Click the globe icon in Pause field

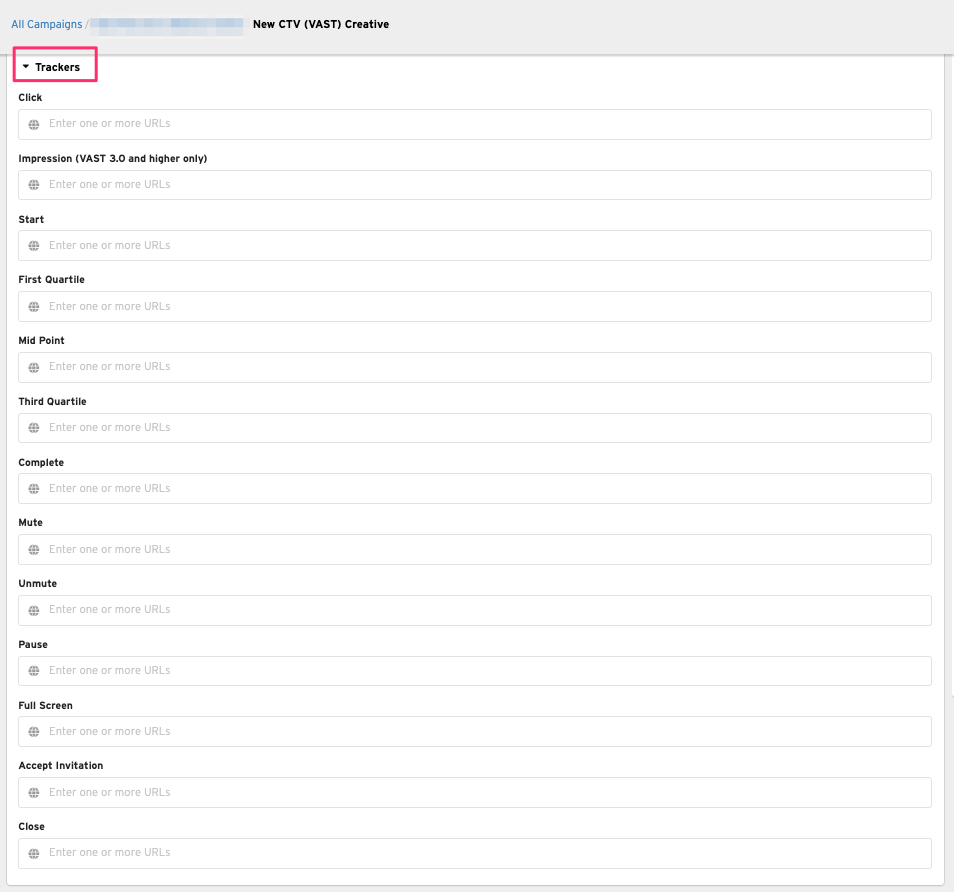(34, 671)
